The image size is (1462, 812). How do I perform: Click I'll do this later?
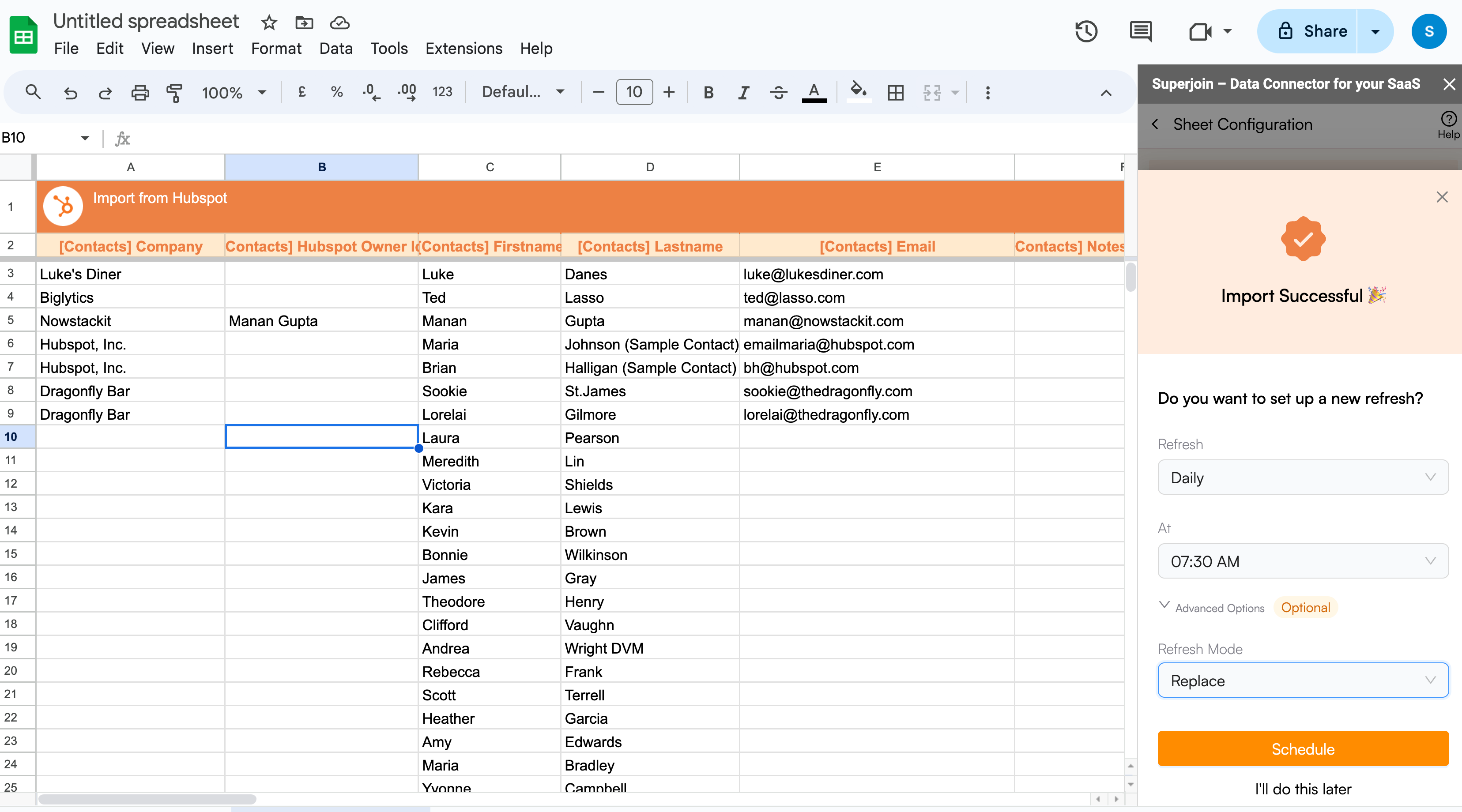coord(1303,789)
